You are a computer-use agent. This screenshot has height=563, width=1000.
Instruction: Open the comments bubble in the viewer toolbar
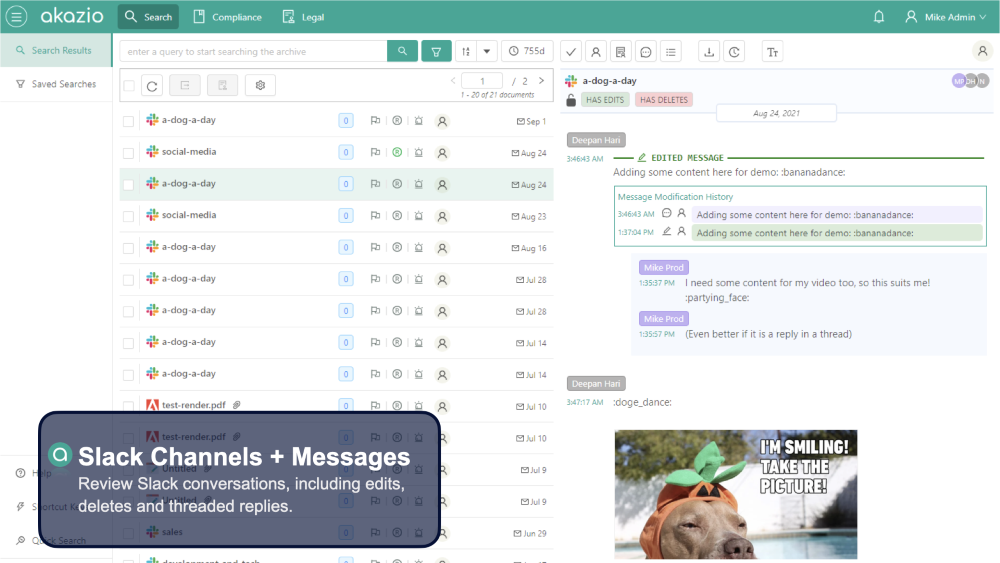pyautogui.click(x=645, y=52)
